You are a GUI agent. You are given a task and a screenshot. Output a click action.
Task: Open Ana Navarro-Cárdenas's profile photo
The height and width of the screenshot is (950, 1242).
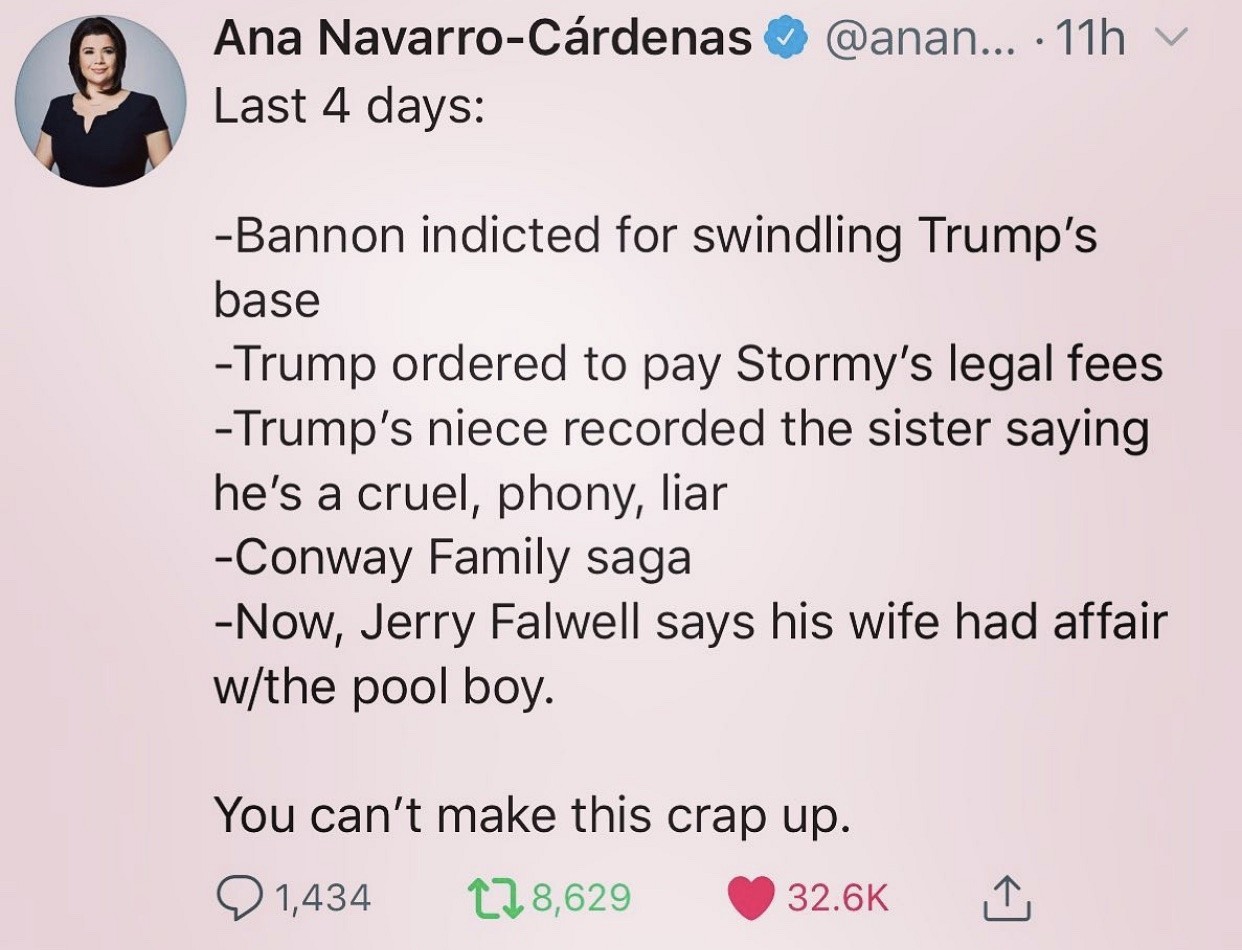coord(101,102)
